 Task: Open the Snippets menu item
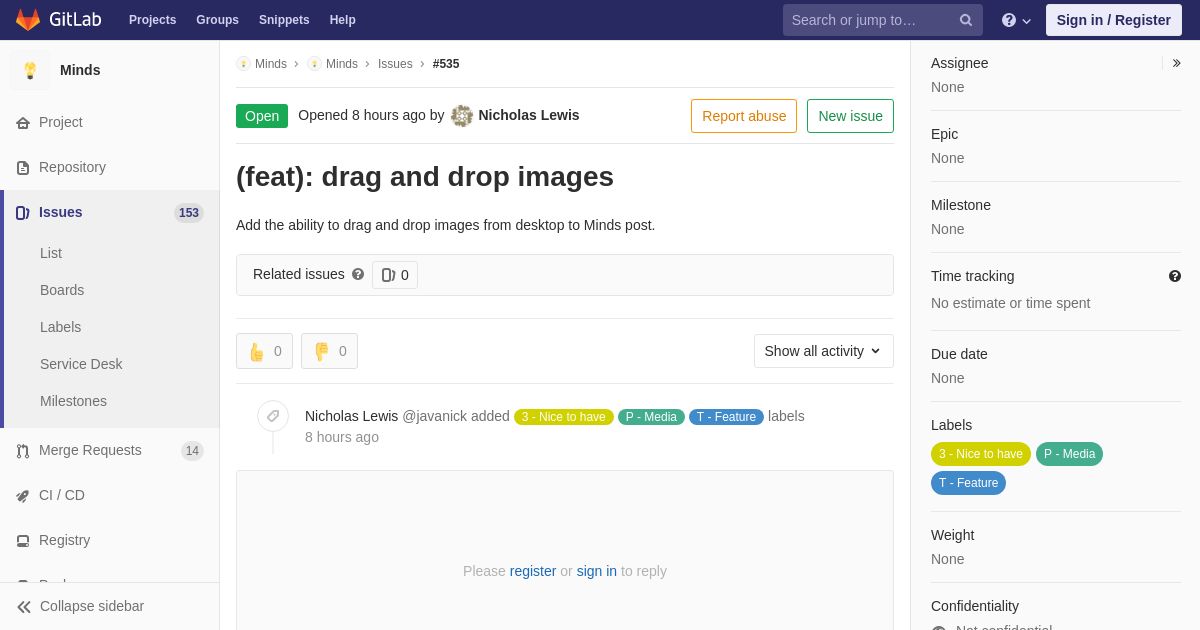pyautogui.click(x=284, y=20)
